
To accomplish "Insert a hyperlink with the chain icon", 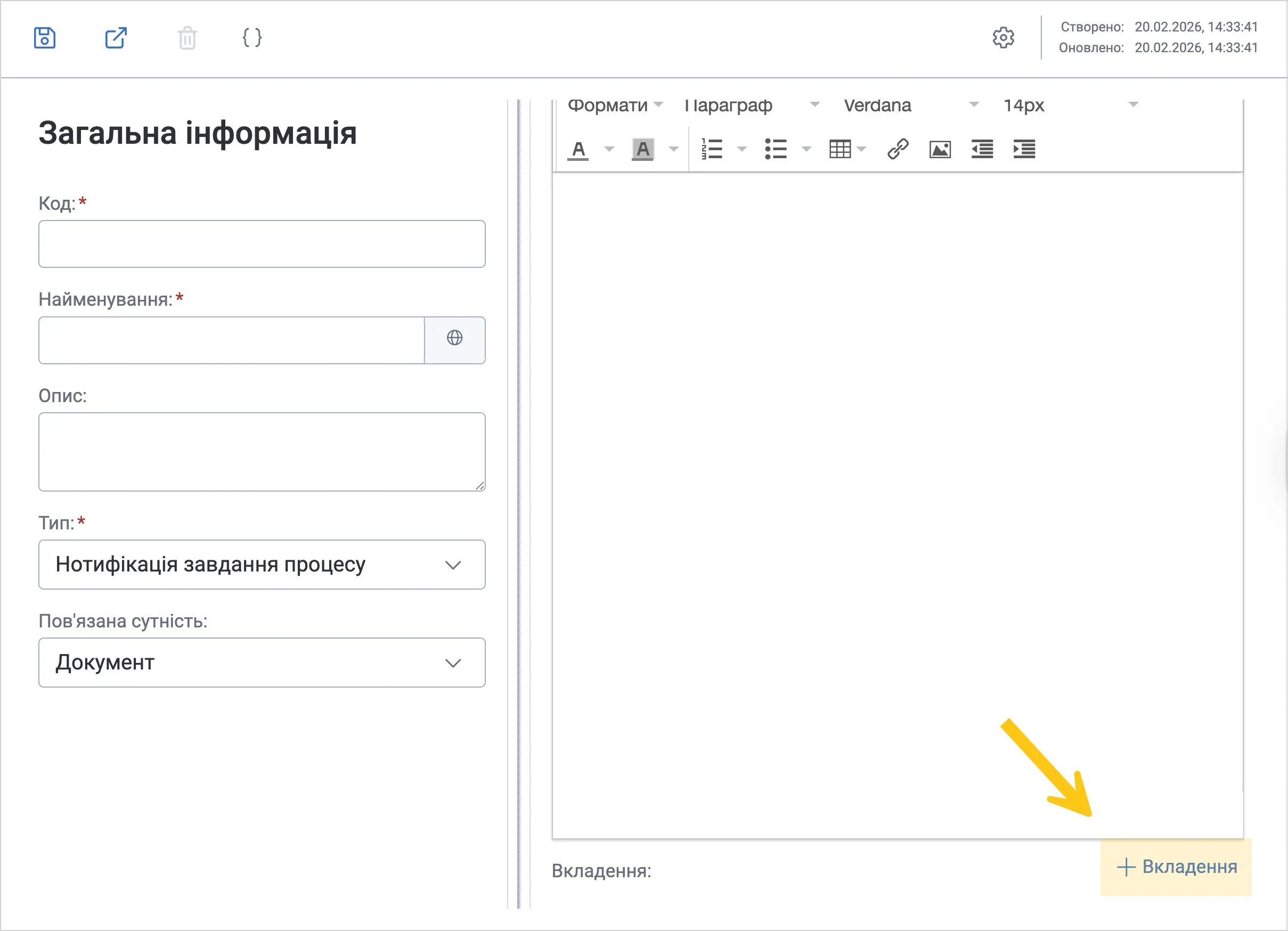I will 898,149.
